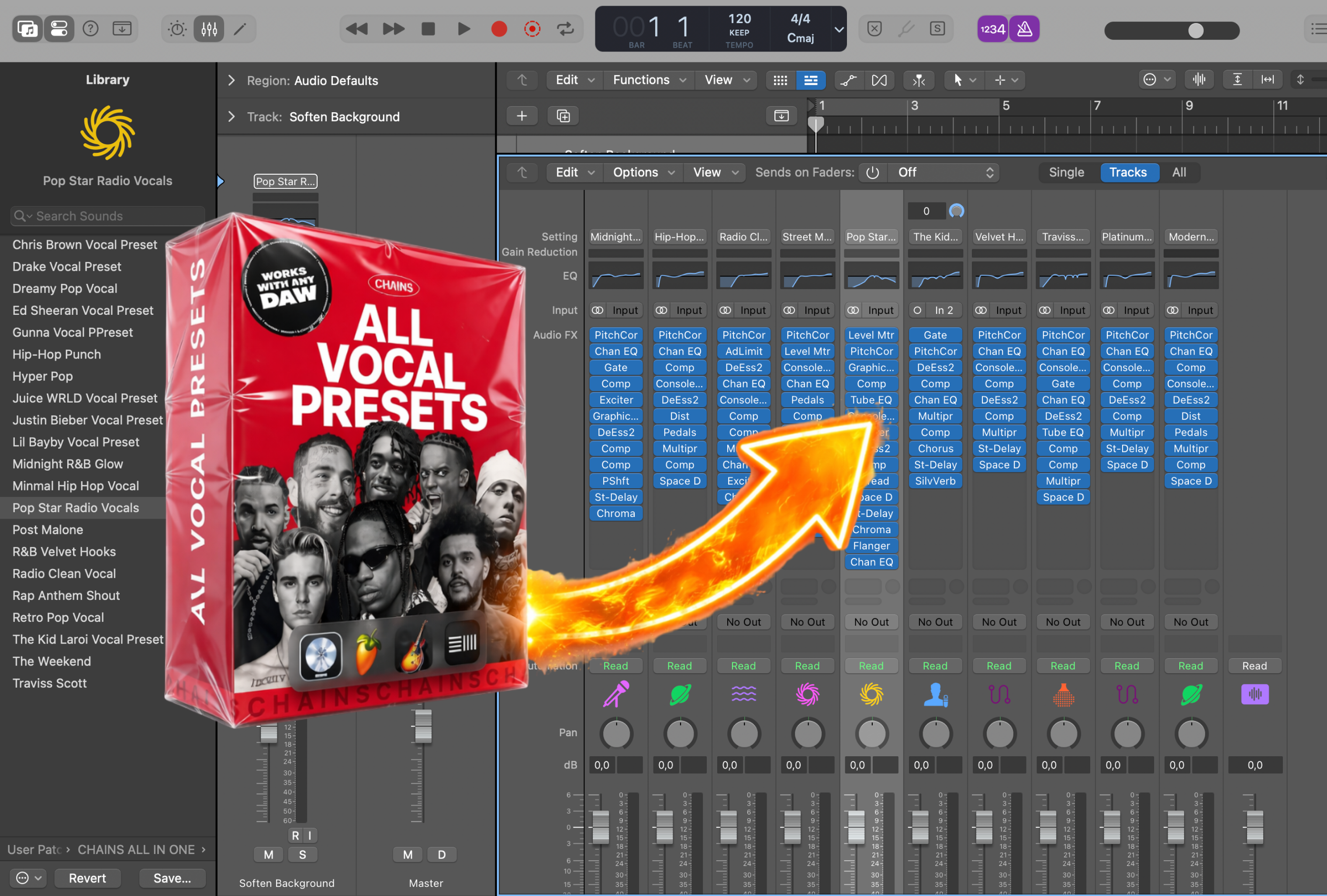The image size is (1327, 896).
Task: Rewind the playhead
Action: coord(357,28)
